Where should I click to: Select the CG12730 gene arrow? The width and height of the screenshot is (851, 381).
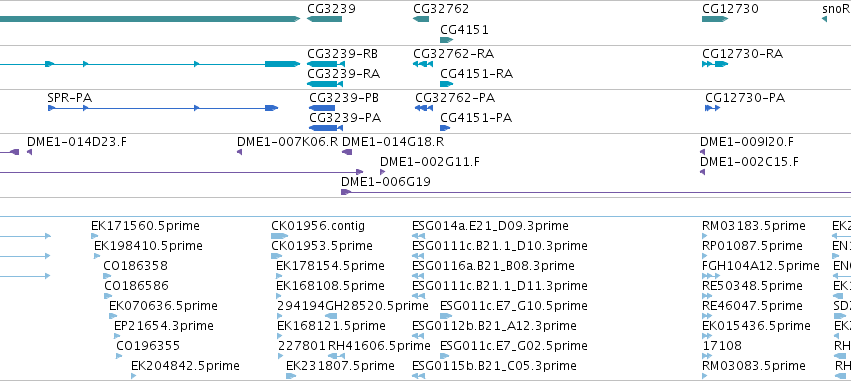pos(715,19)
